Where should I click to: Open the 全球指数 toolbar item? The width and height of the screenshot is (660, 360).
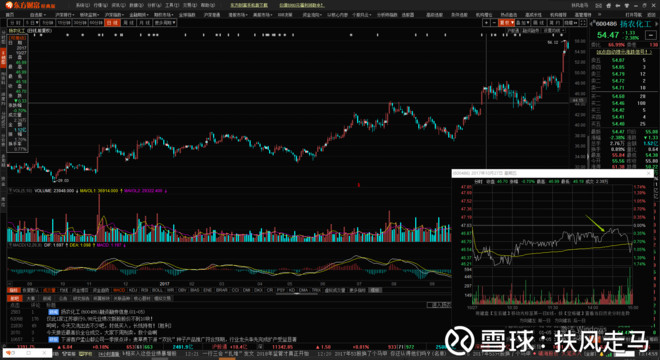coord(187,15)
